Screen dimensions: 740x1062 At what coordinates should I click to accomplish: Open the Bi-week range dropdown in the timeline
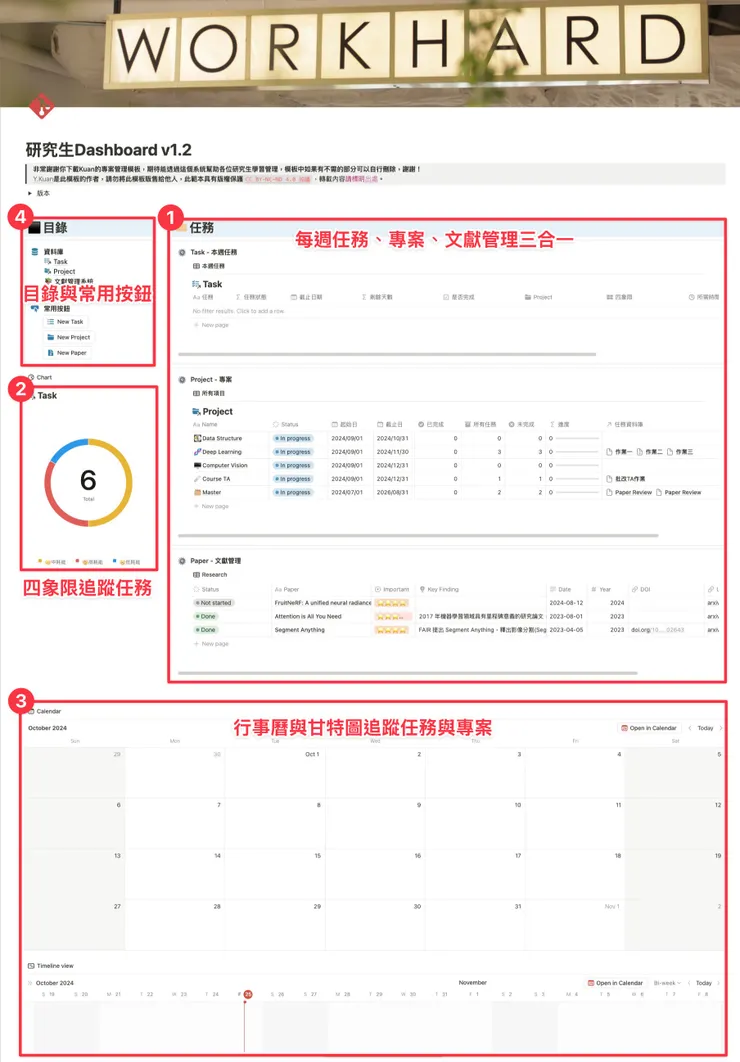pyautogui.click(x=667, y=983)
